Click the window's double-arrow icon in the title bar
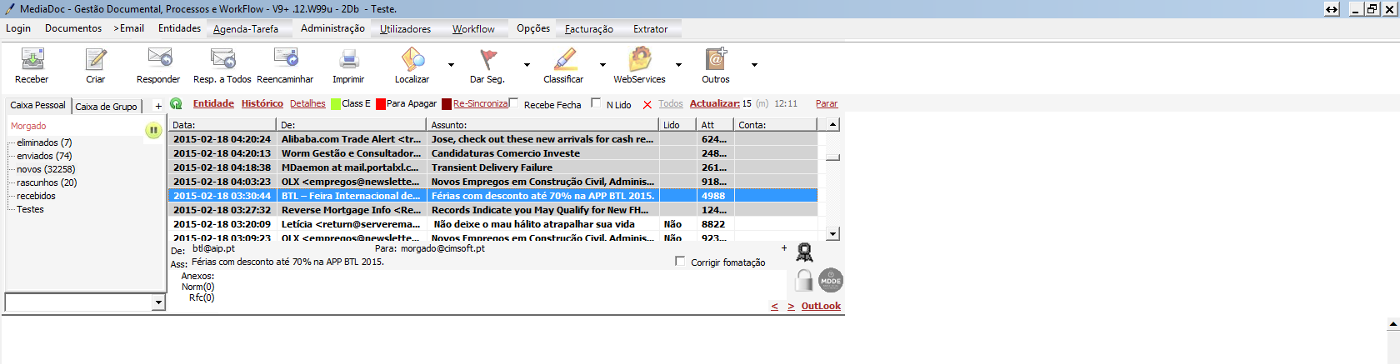The height and width of the screenshot is (364, 1400). click(x=1332, y=8)
